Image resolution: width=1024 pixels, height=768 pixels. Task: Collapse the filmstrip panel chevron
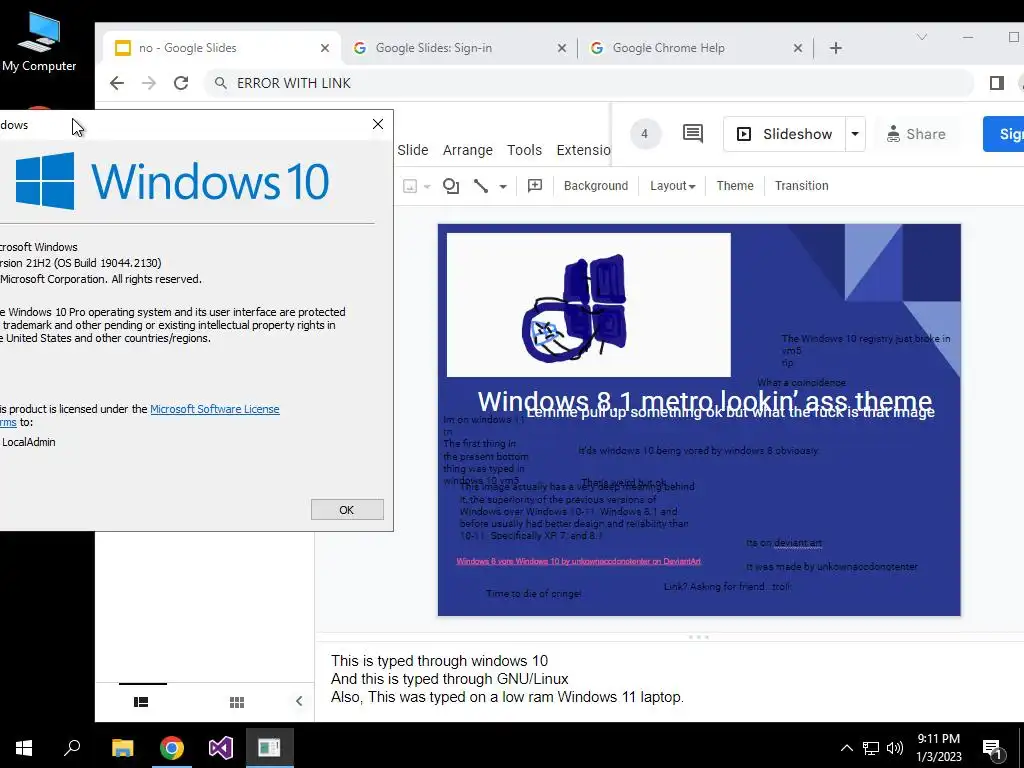tap(299, 701)
